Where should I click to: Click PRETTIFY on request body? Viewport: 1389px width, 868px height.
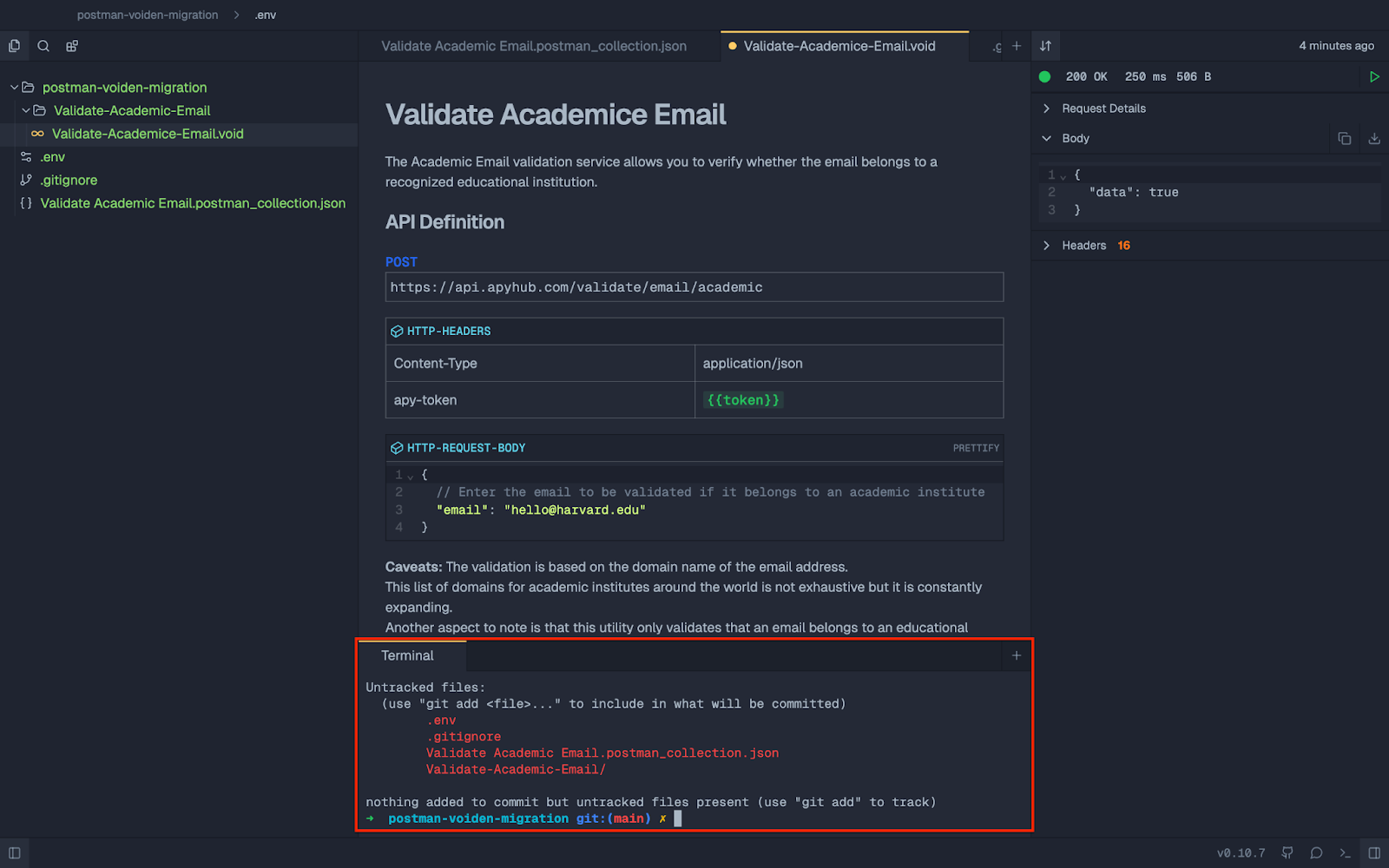click(976, 448)
